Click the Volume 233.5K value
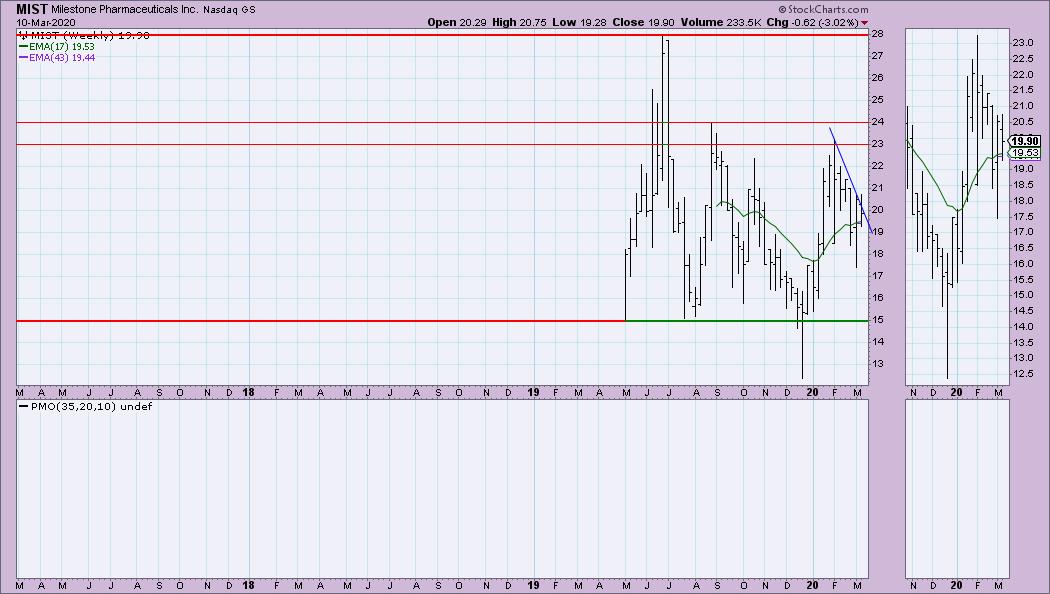 click(x=721, y=22)
